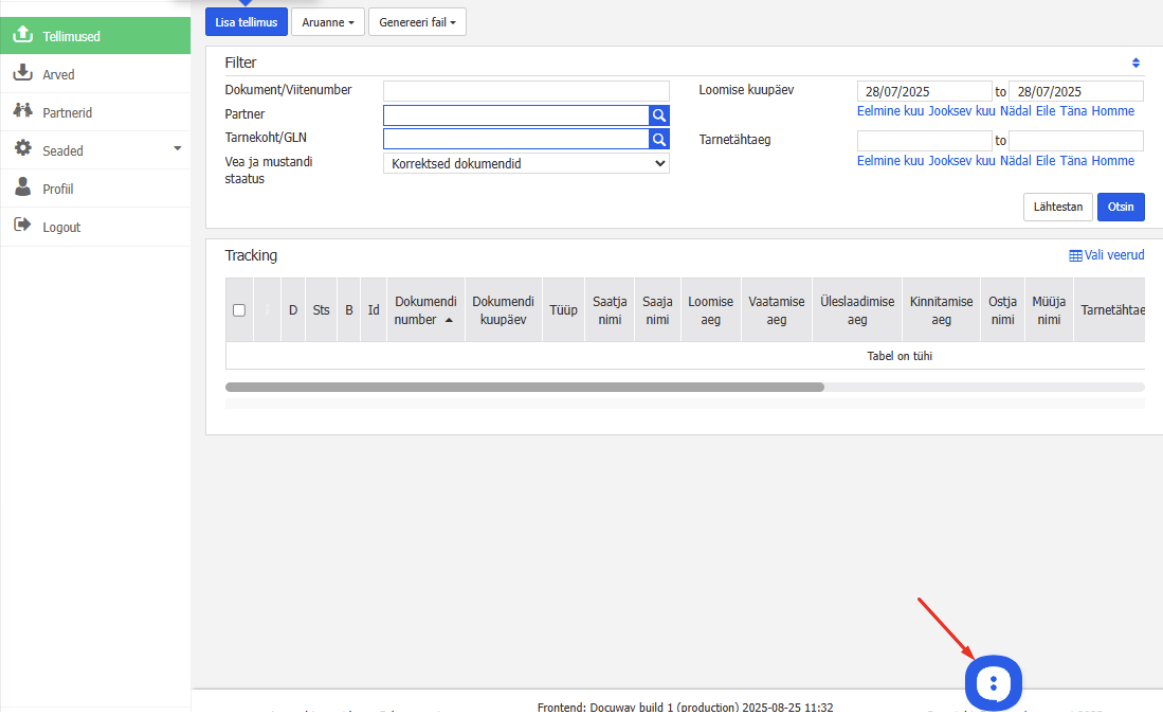This screenshot has width=1163, height=712.
Task: Click the Dokument/Viitenumber input field
Action: click(526, 91)
